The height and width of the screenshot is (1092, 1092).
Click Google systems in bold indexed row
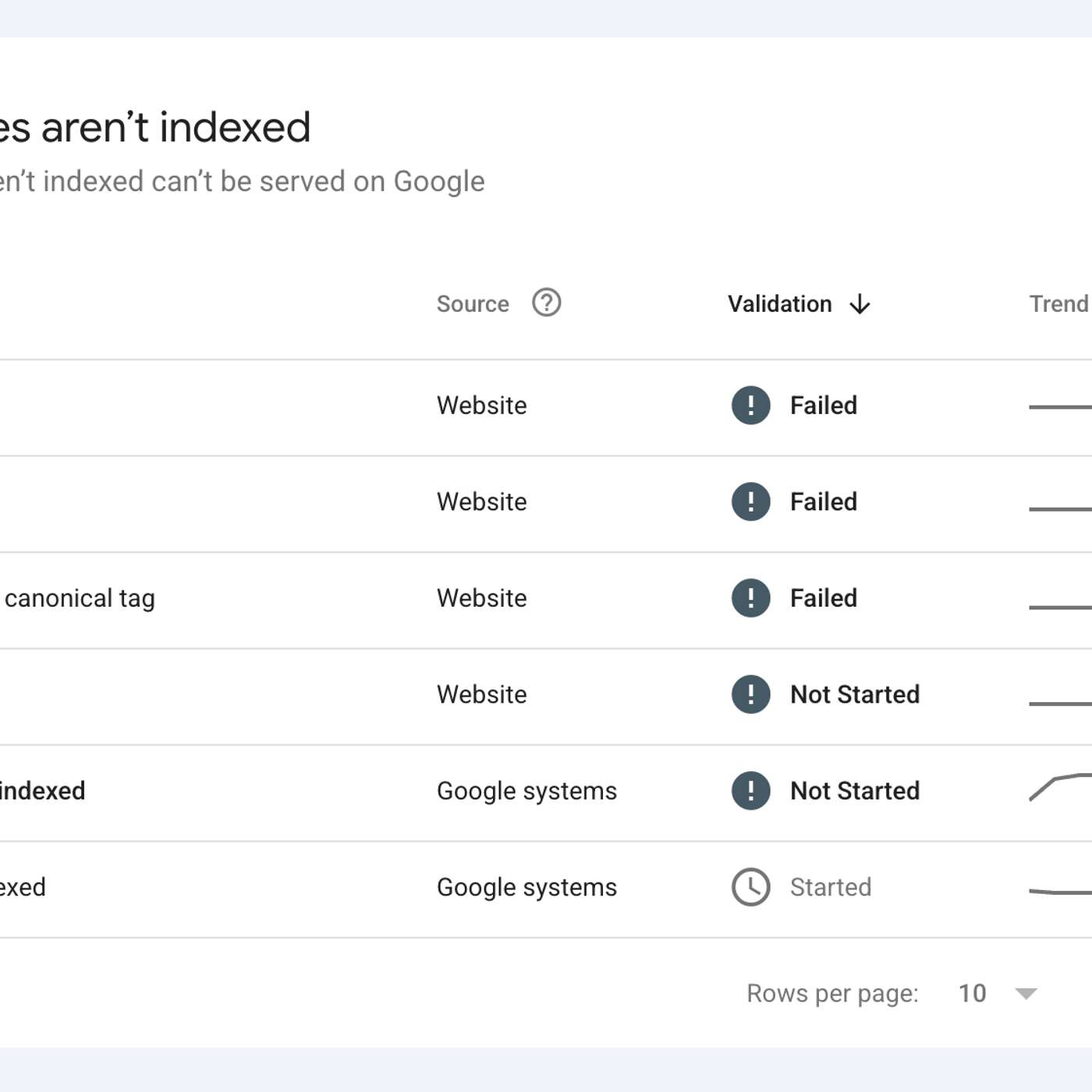tap(526, 791)
